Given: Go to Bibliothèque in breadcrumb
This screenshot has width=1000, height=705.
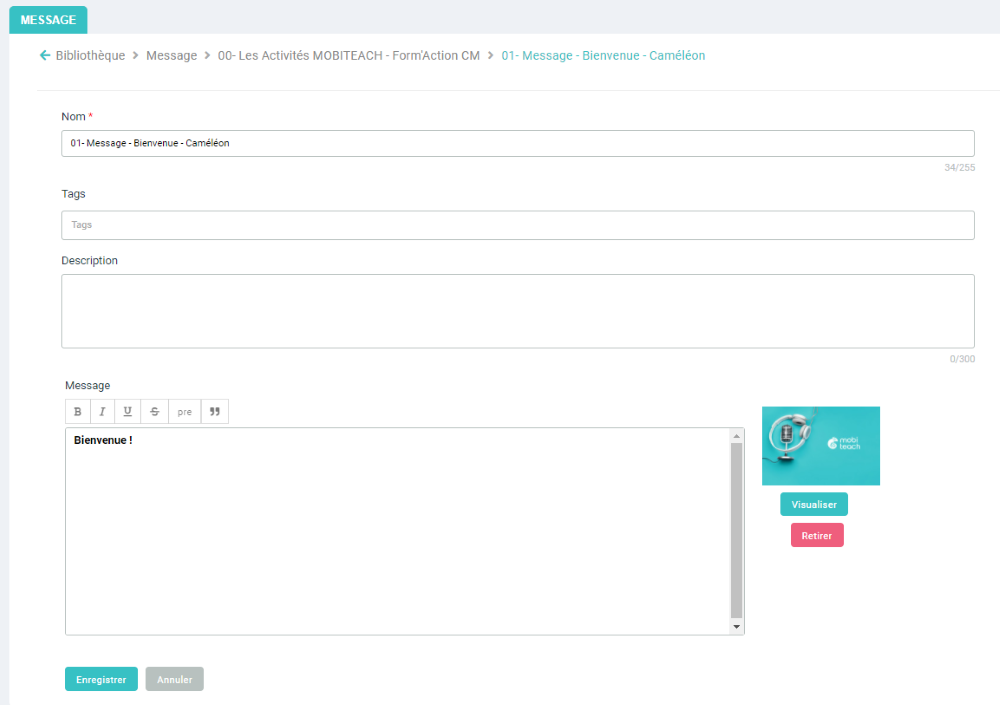Looking at the screenshot, I should pos(91,56).
